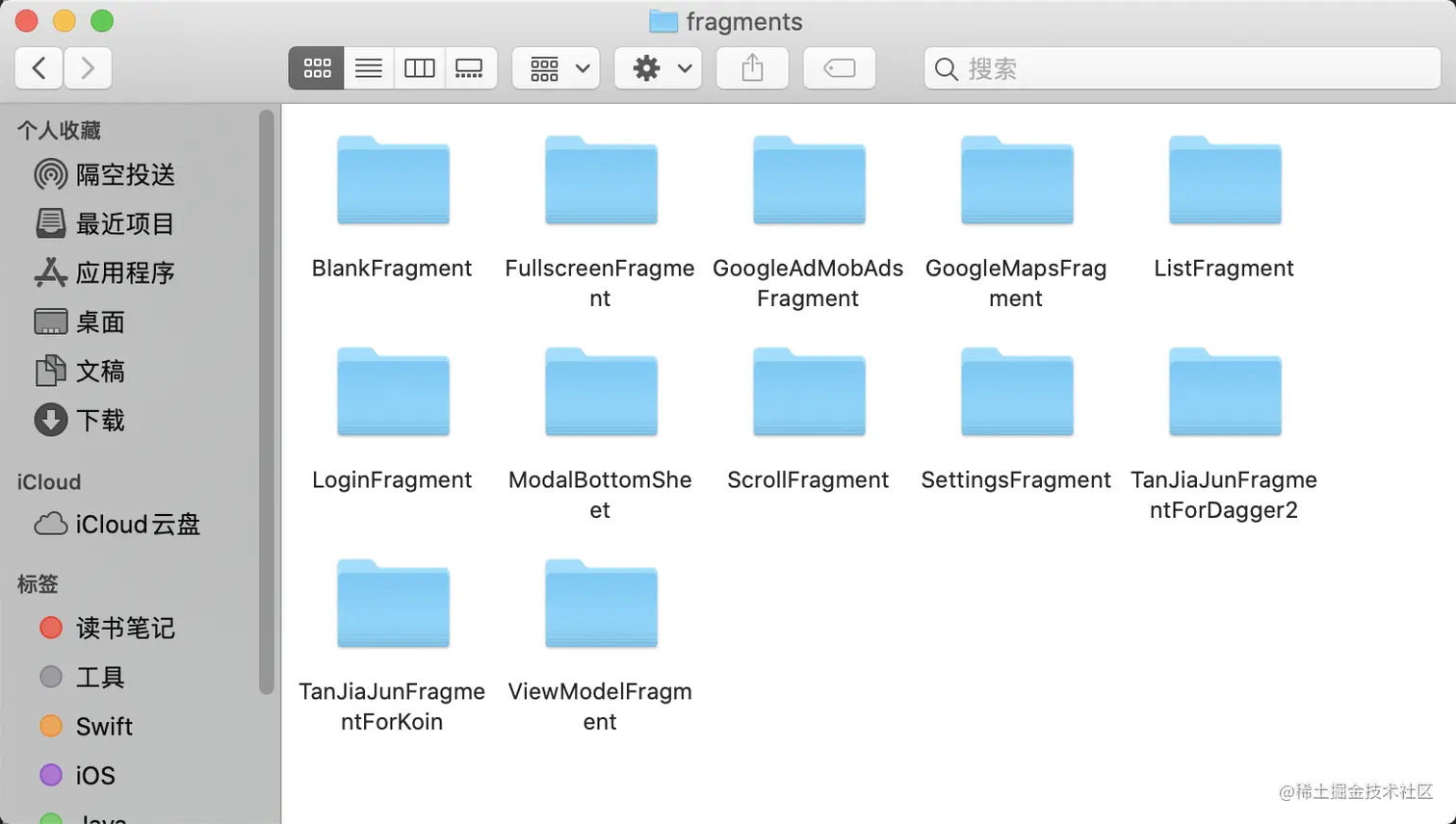Screen dimensions: 1456x824
Task: Click the Tags icon in the toolbar
Action: (839, 67)
